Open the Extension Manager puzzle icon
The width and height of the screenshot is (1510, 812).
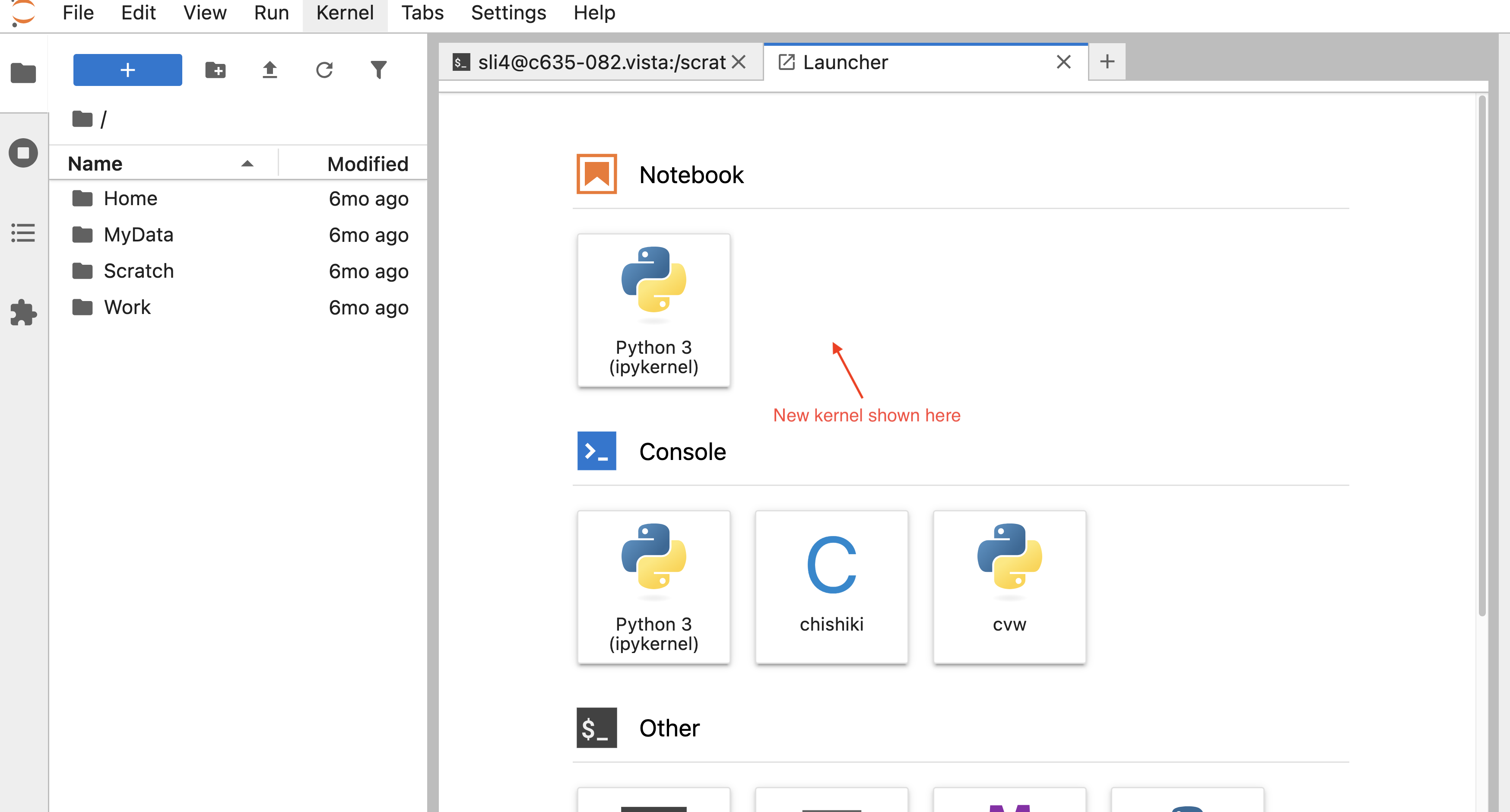click(x=23, y=312)
